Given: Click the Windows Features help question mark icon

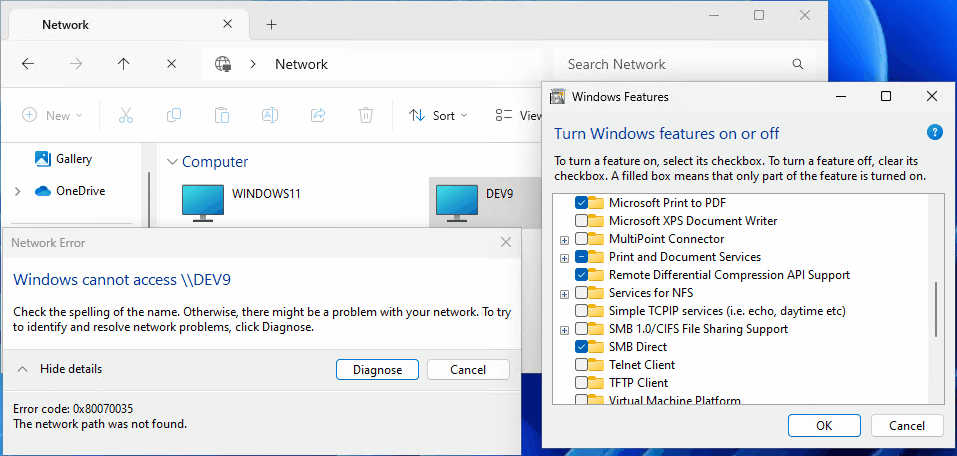Looking at the screenshot, I should point(934,132).
